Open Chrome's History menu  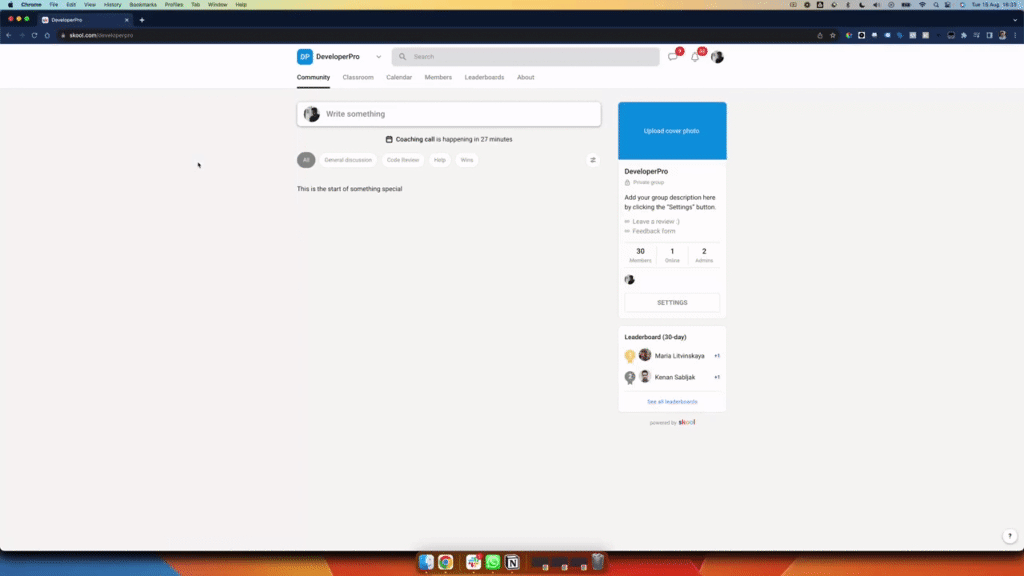point(110,4)
